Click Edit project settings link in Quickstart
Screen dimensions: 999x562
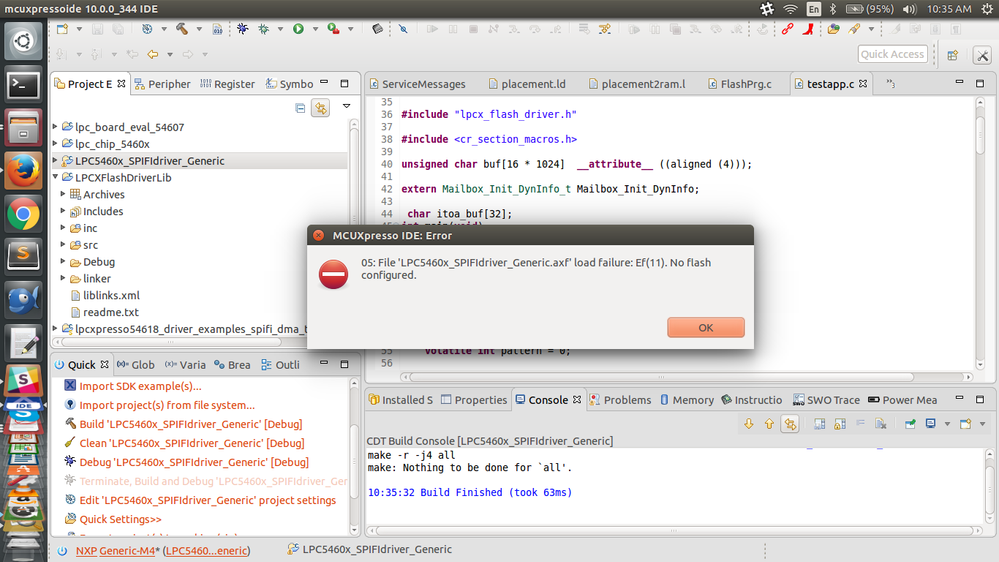pos(207,500)
